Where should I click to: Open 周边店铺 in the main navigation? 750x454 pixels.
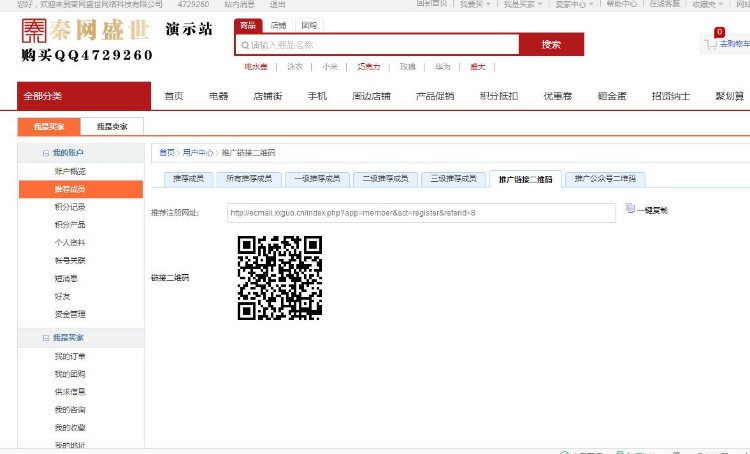pyautogui.click(x=371, y=96)
